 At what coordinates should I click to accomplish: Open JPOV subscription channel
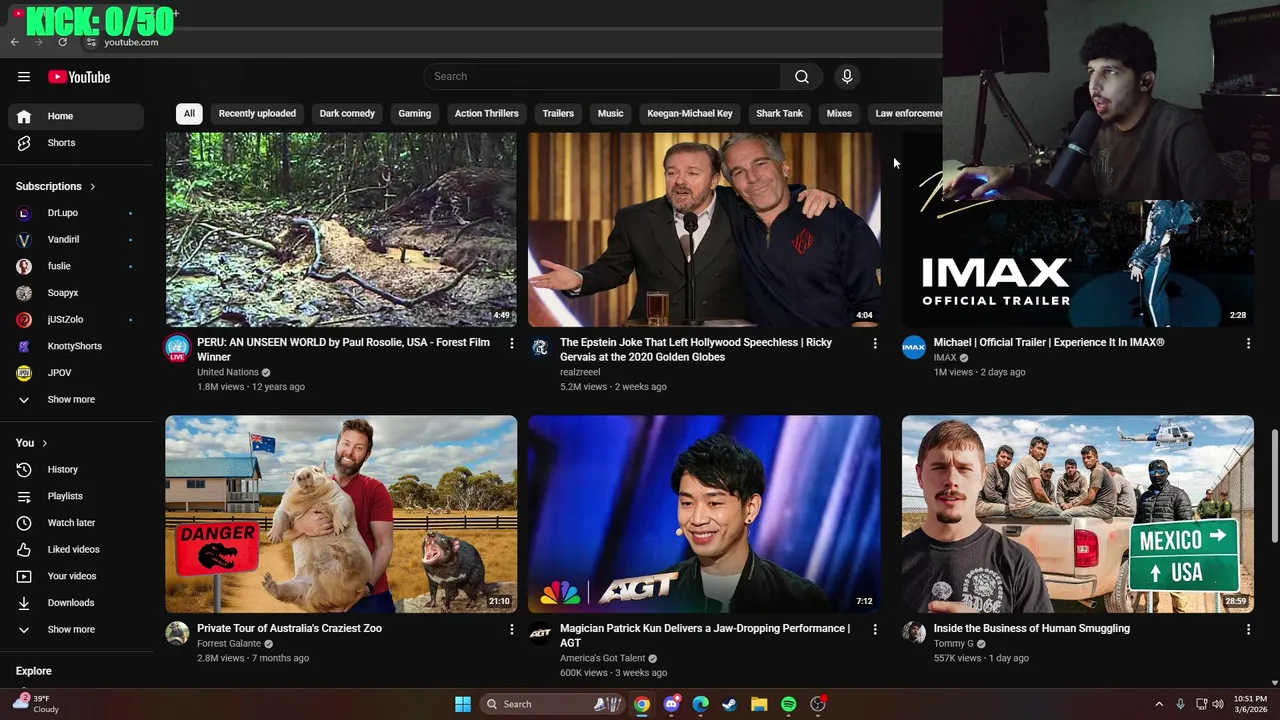click(x=76, y=373)
